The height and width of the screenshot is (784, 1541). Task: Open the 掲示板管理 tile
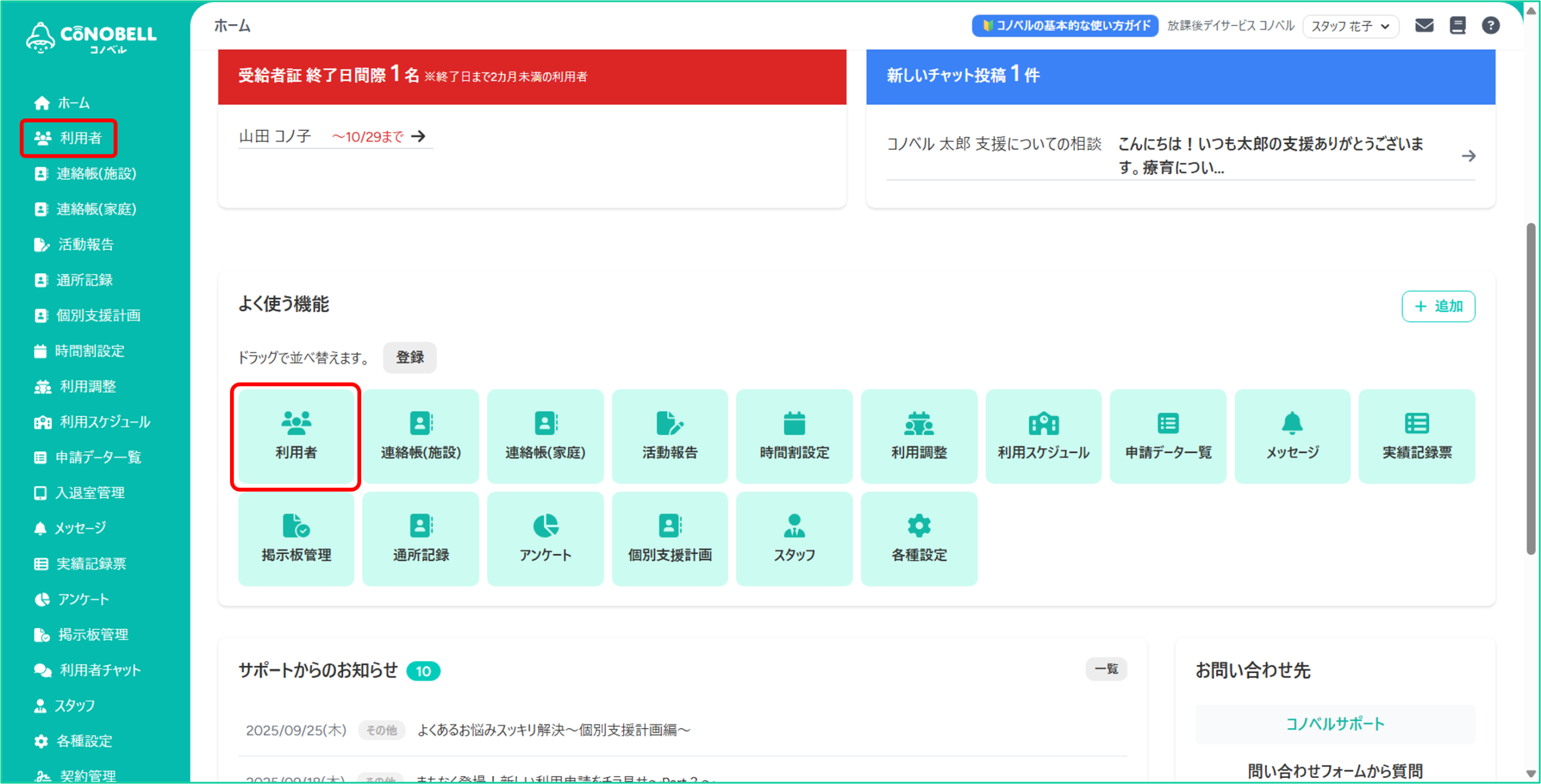(296, 539)
